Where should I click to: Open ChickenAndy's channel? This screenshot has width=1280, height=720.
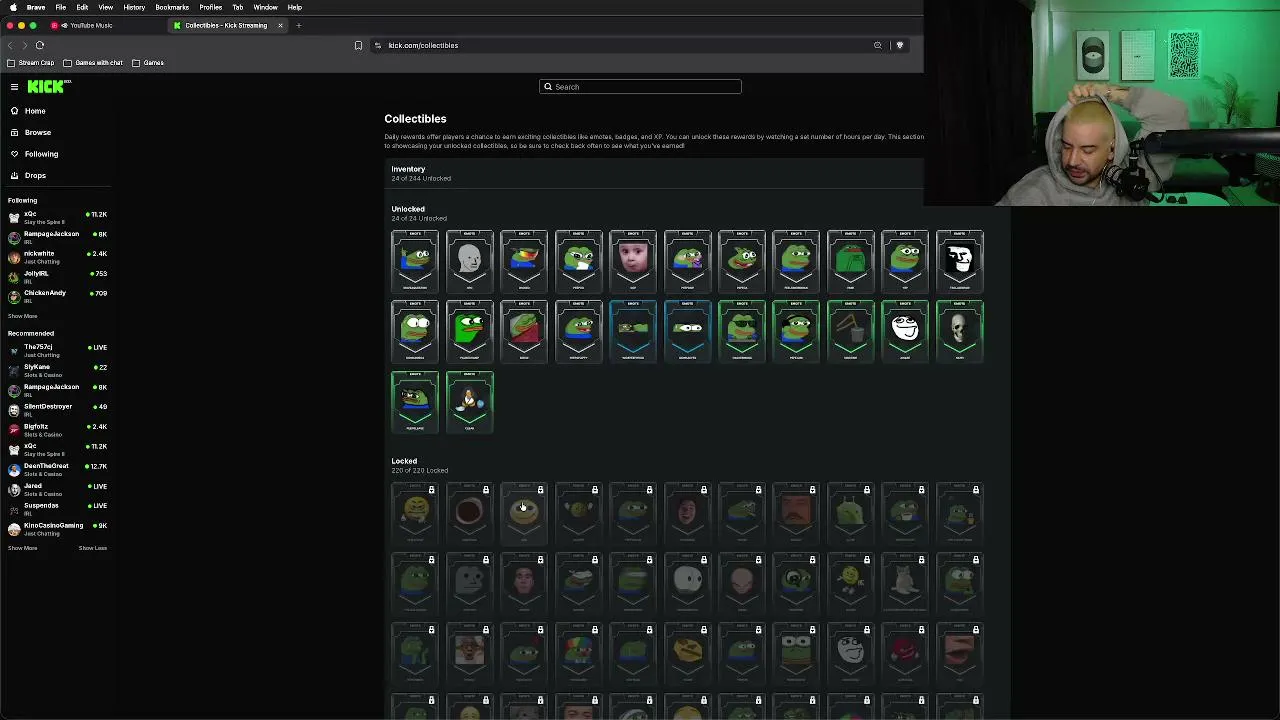coord(57,296)
